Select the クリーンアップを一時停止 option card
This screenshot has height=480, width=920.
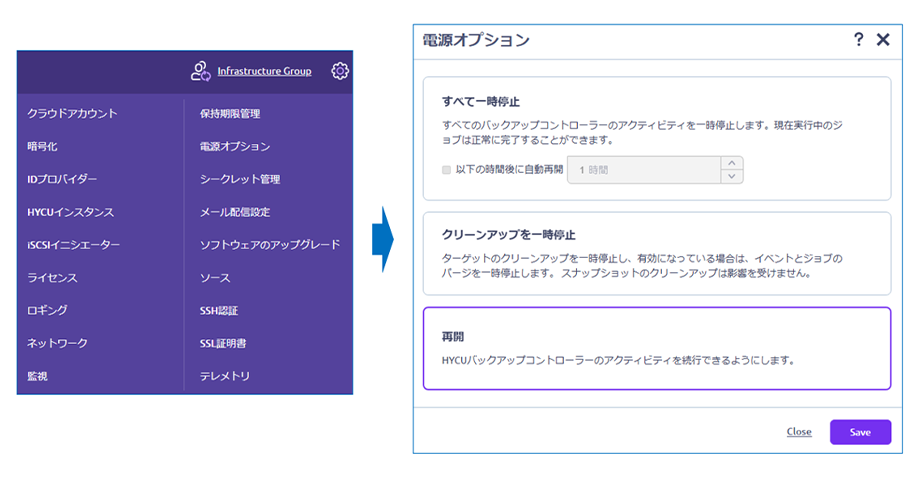click(657, 253)
